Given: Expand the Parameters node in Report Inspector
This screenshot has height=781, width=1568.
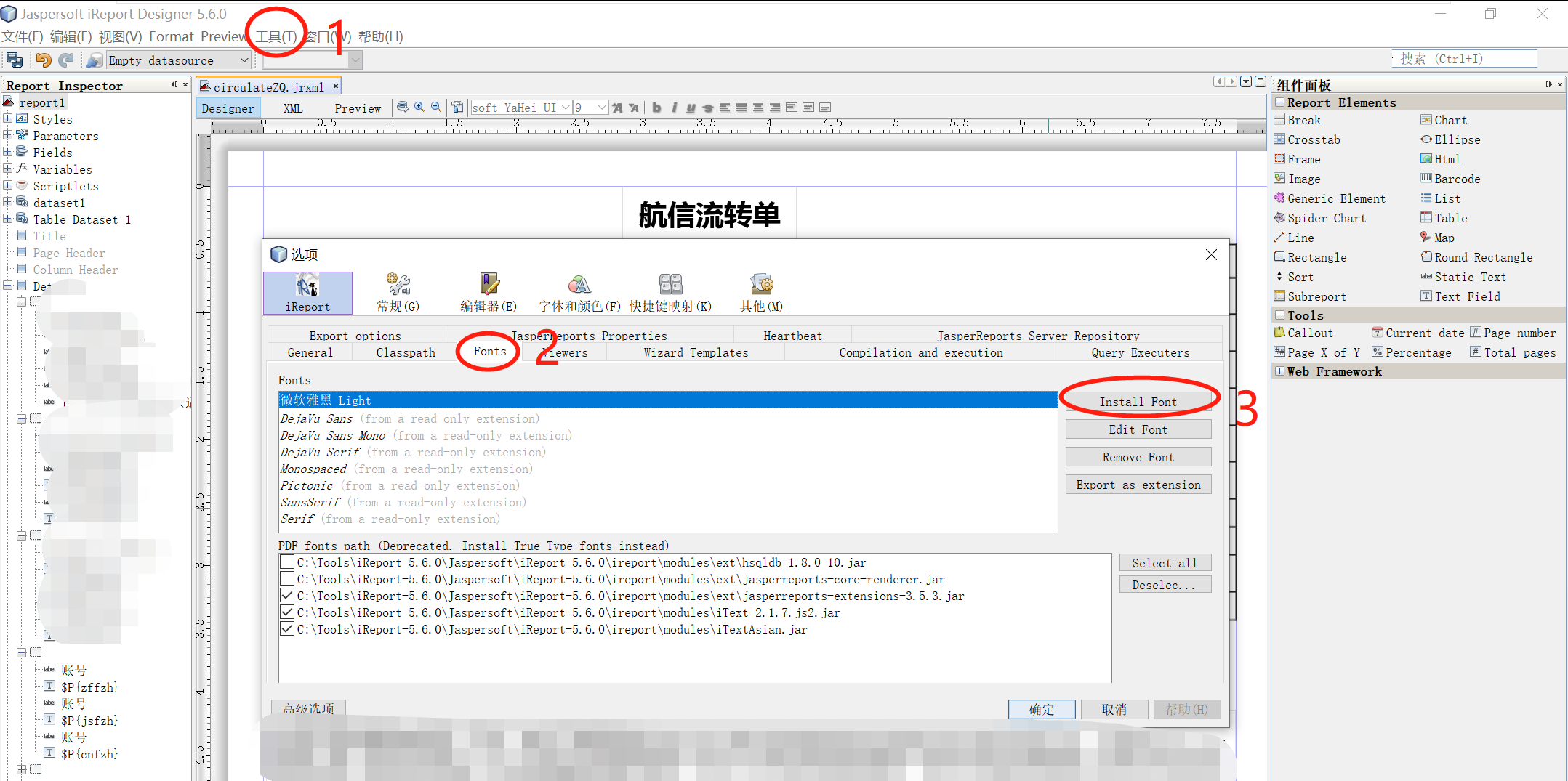Looking at the screenshot, I should 7,135.
